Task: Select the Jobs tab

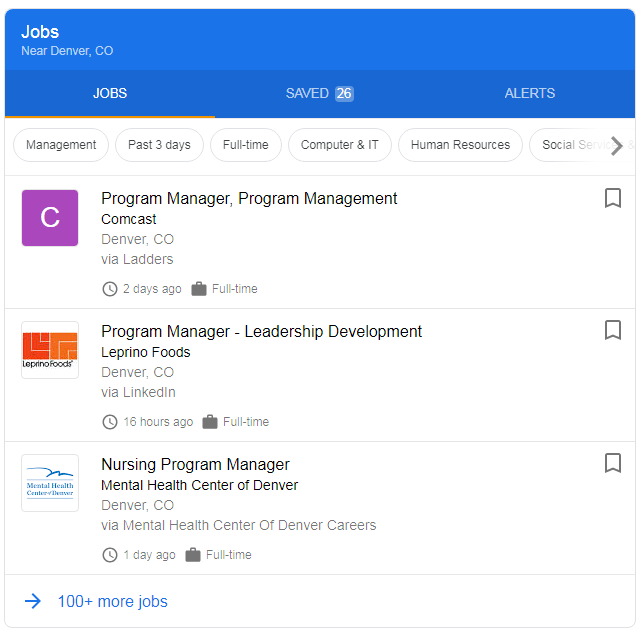Action: pos(110,93)
